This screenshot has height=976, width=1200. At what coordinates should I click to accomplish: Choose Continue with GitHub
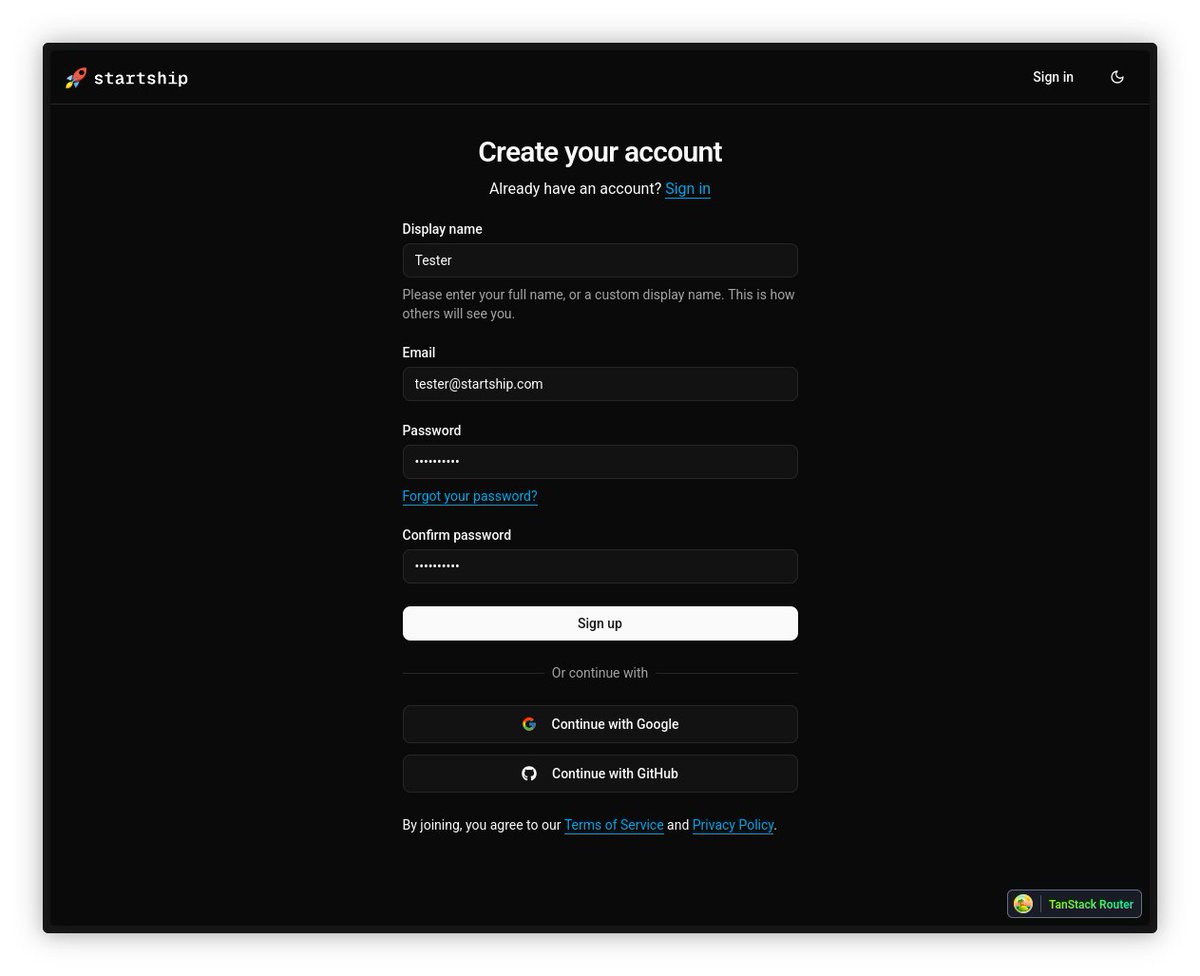[x=600, y=773]
